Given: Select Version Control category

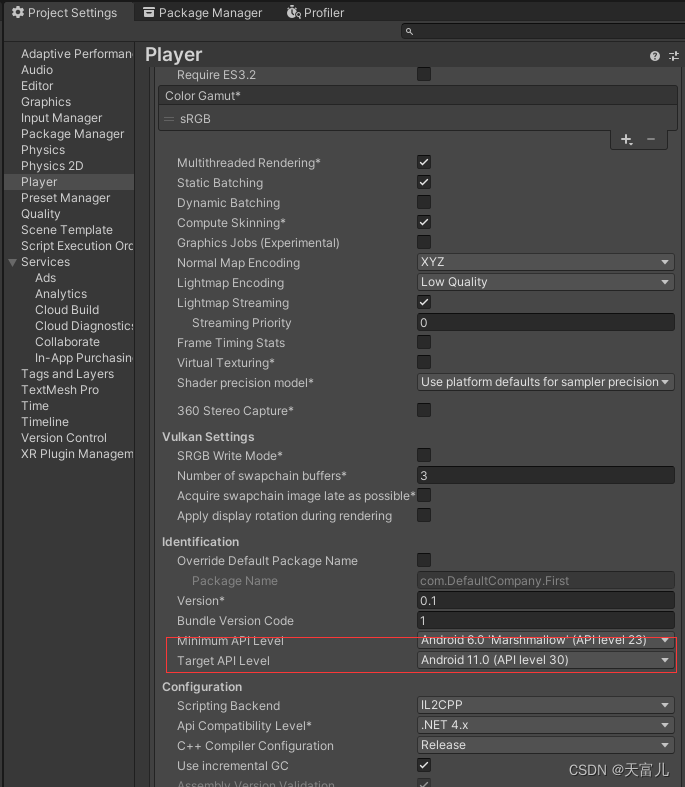Looking at the screenshot, I should (x=69, y=438).
